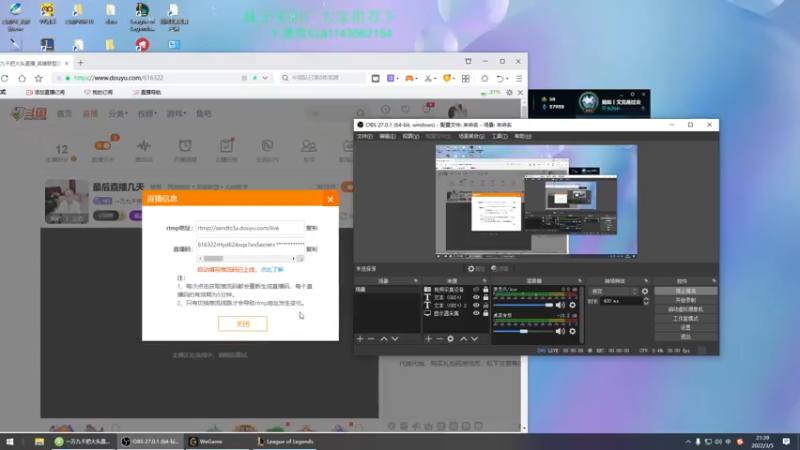Add a new scene in OBS Scenes panel
The image size is (800, 450).
pyautogui.click(x=360, y=339)
